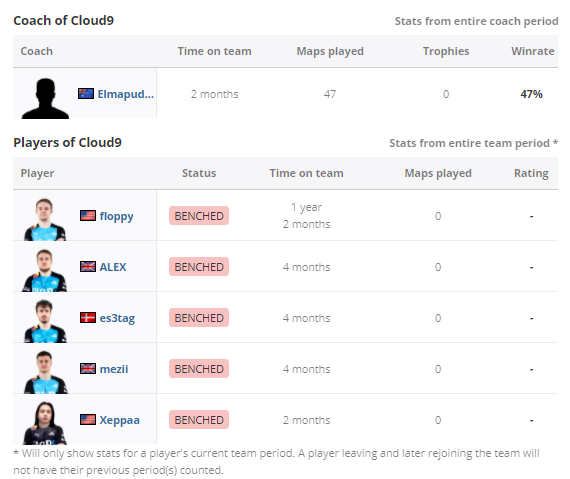570x479 pixels.
Task: Open mezii's player photo
Action: click(x=45, y=372)
